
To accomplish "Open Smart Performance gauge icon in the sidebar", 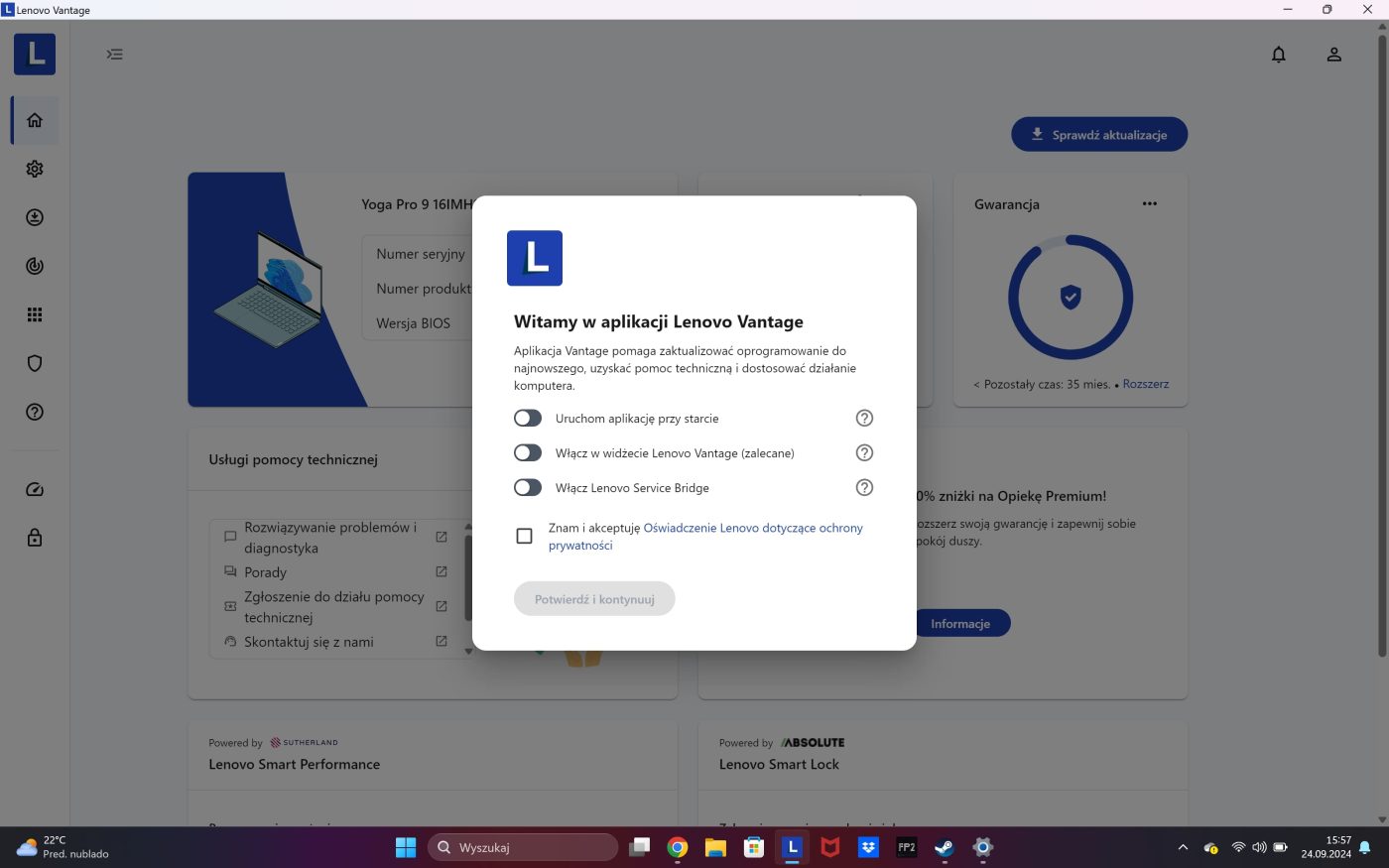I will [x=35, y=489].
